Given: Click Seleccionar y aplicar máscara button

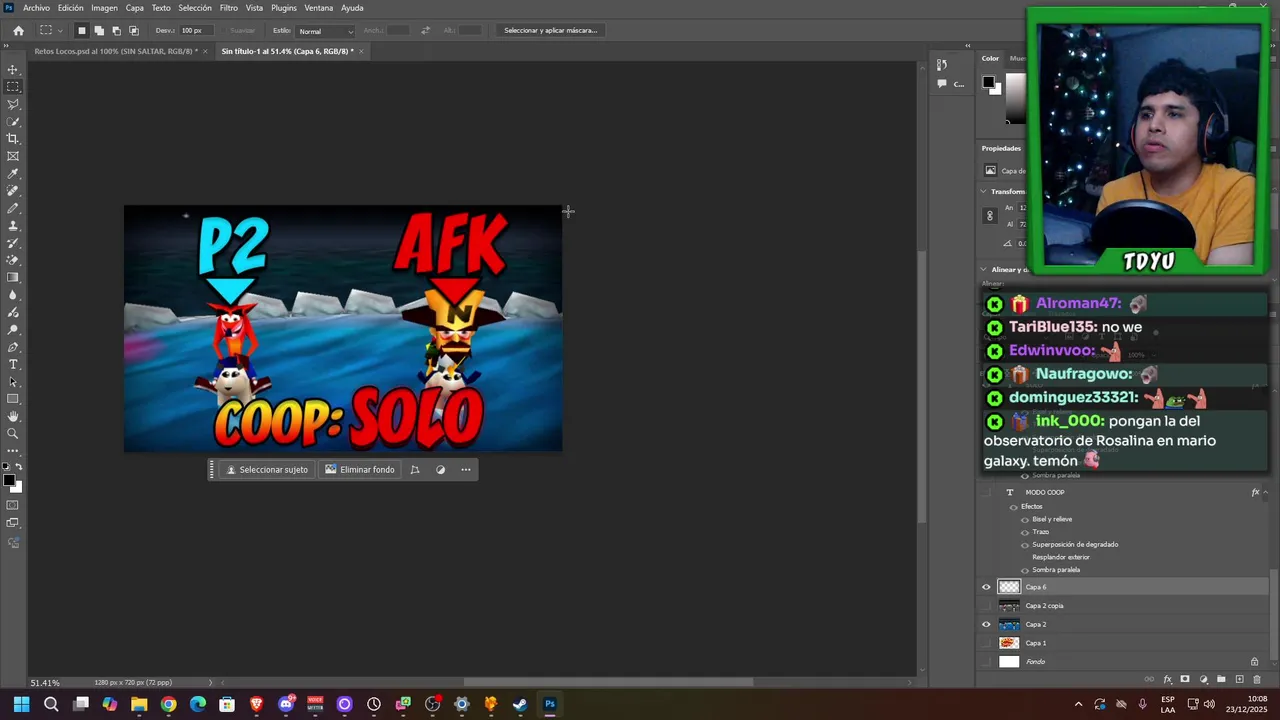Looking at the screenshot, I should tap(550, 31).
